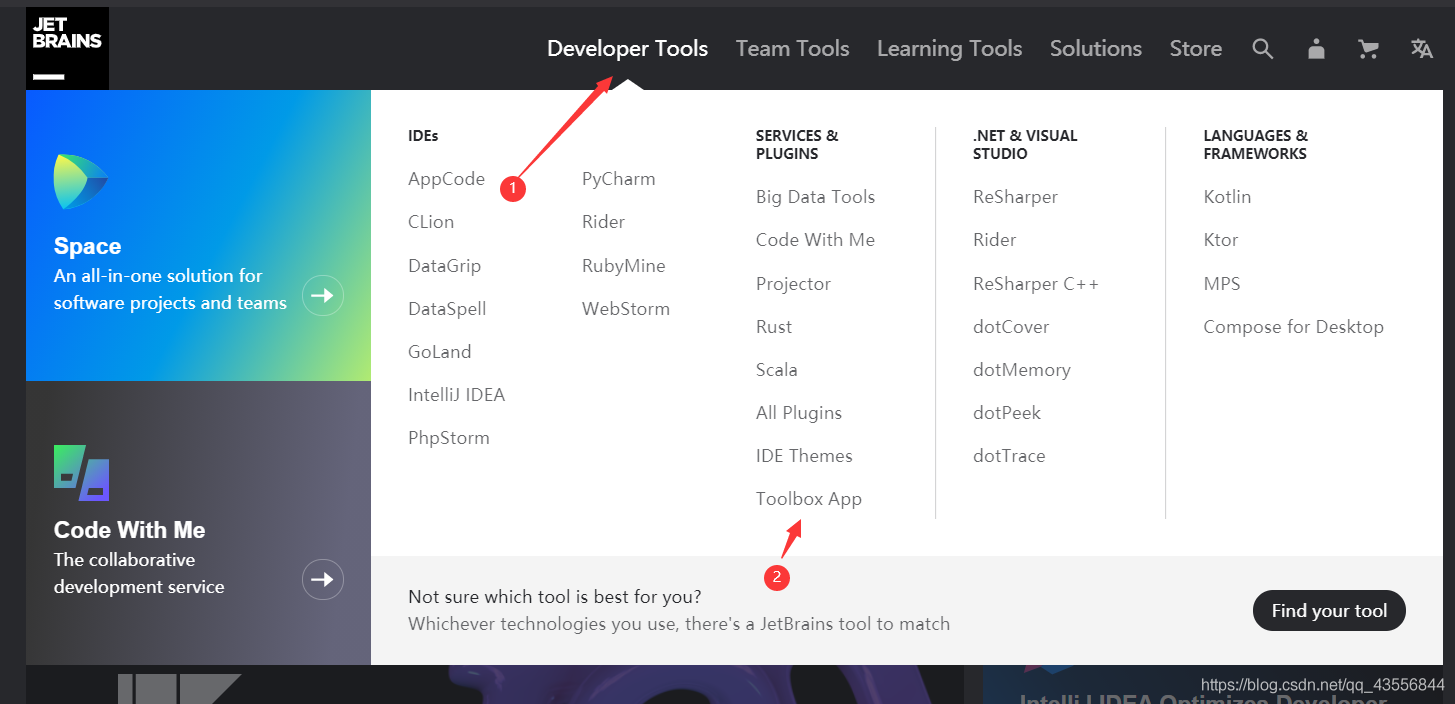
Task: Open the Rider link under IDEs
Action: [x=603, y=222]
